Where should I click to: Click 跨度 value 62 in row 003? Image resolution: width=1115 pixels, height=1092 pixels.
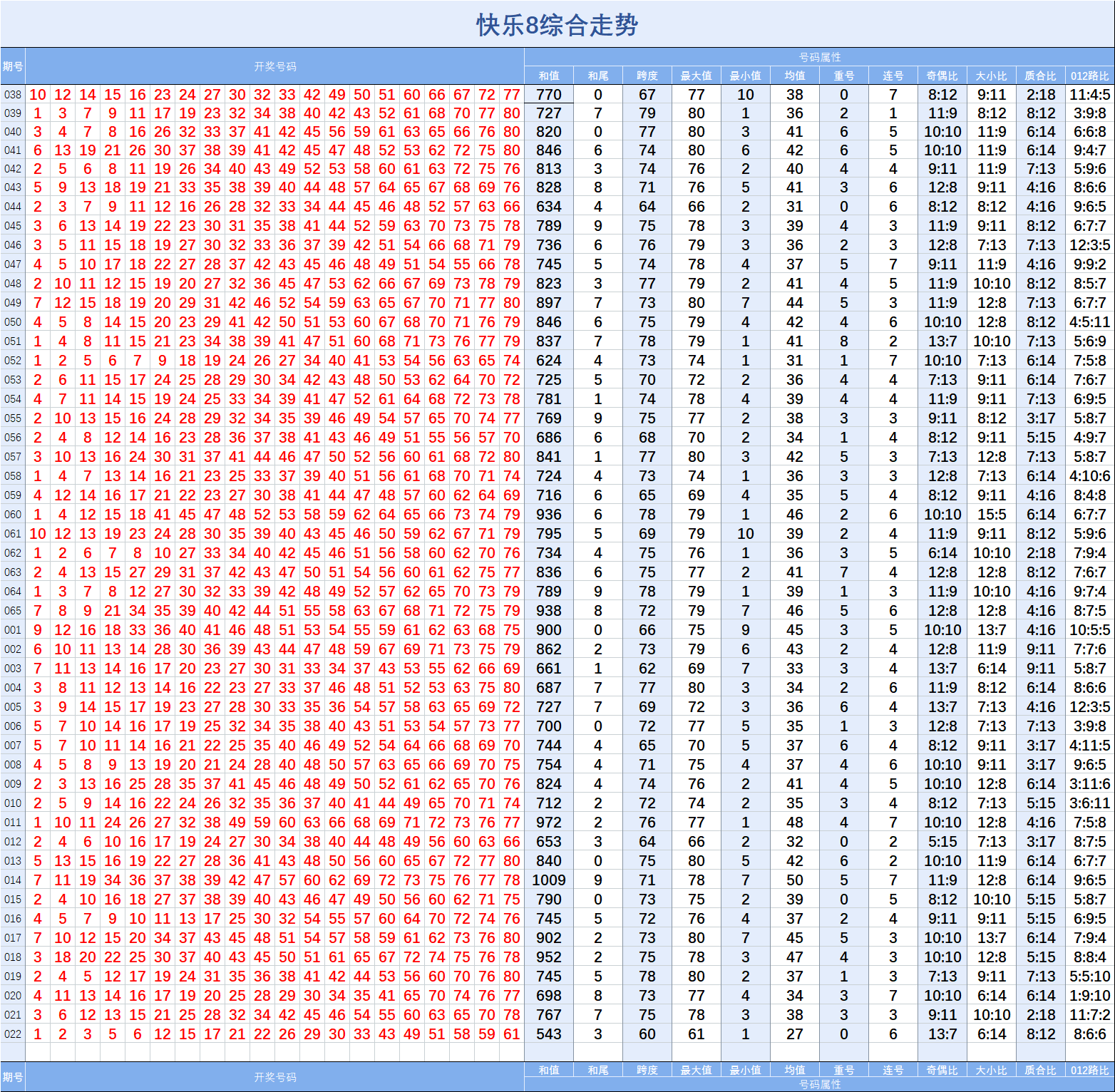[647, 669]
